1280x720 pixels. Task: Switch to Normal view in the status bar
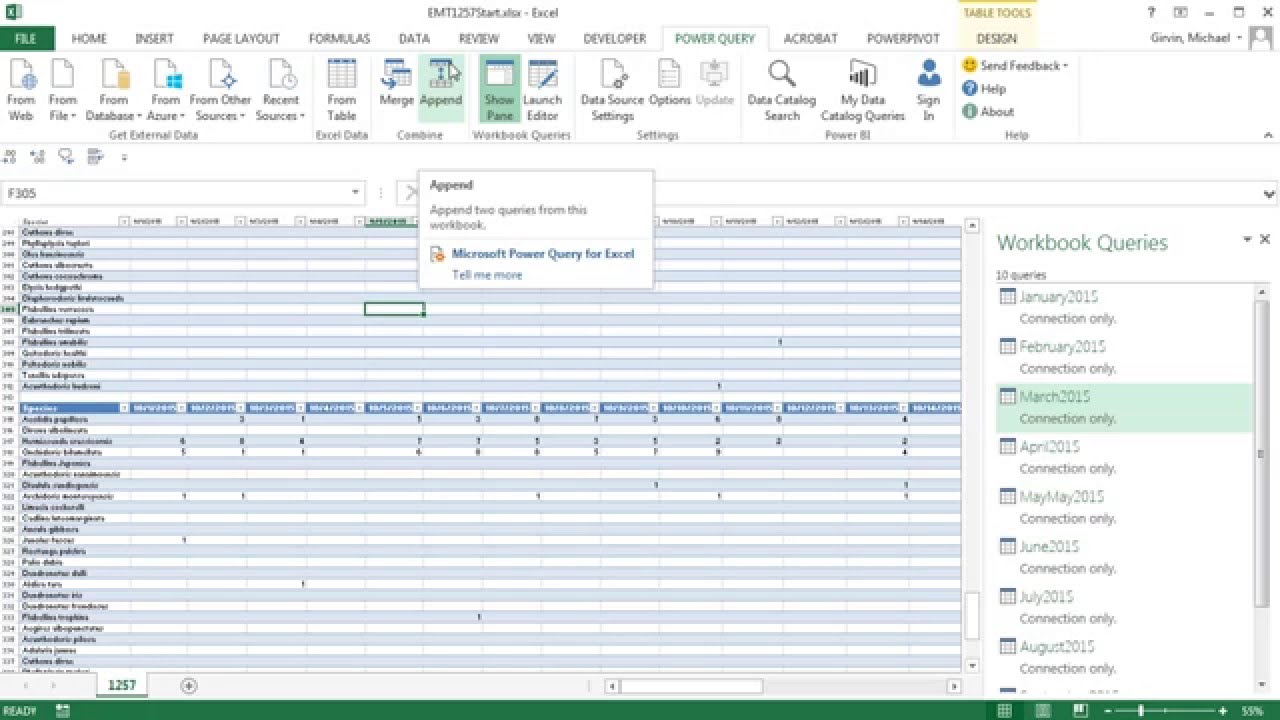[x=1004, y=711]
